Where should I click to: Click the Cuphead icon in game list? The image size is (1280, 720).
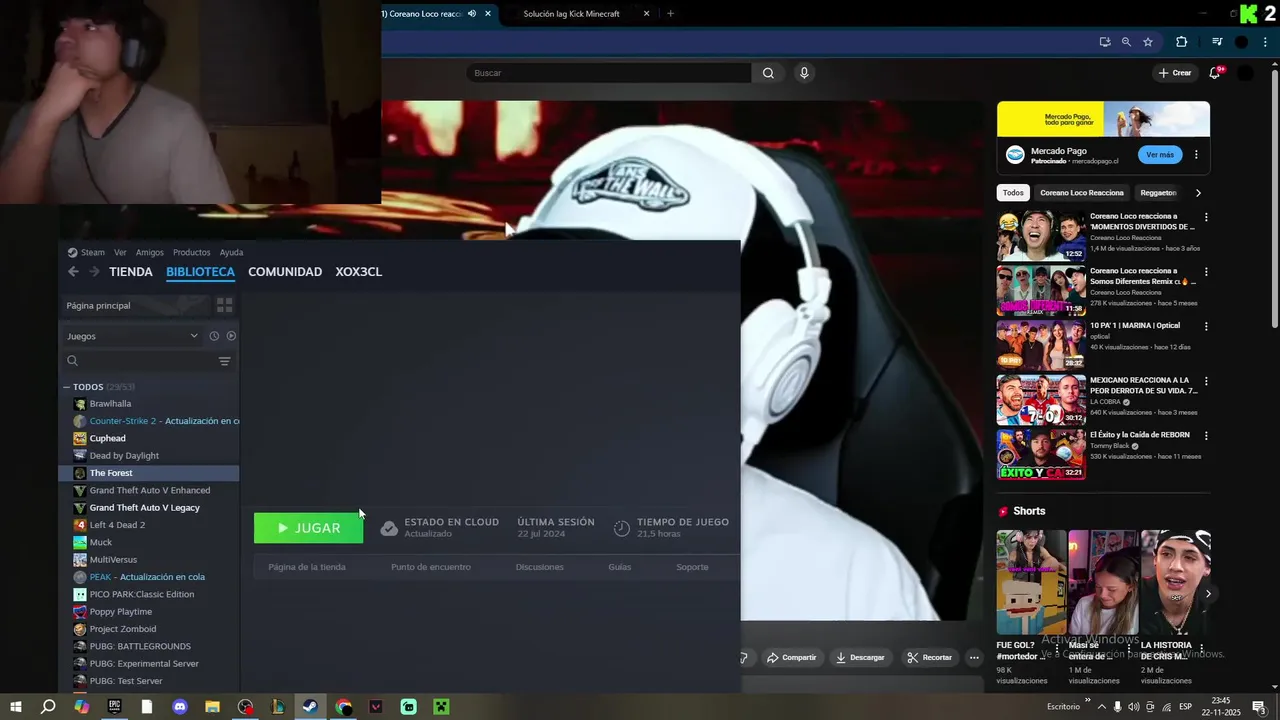point(80,438)
